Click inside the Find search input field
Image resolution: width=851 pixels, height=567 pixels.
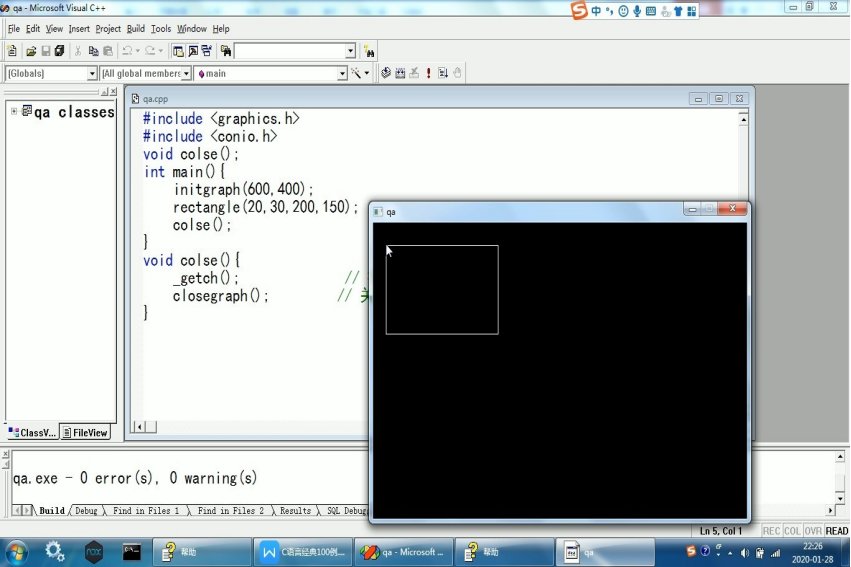pyautogui.click(x=290, y=51)
